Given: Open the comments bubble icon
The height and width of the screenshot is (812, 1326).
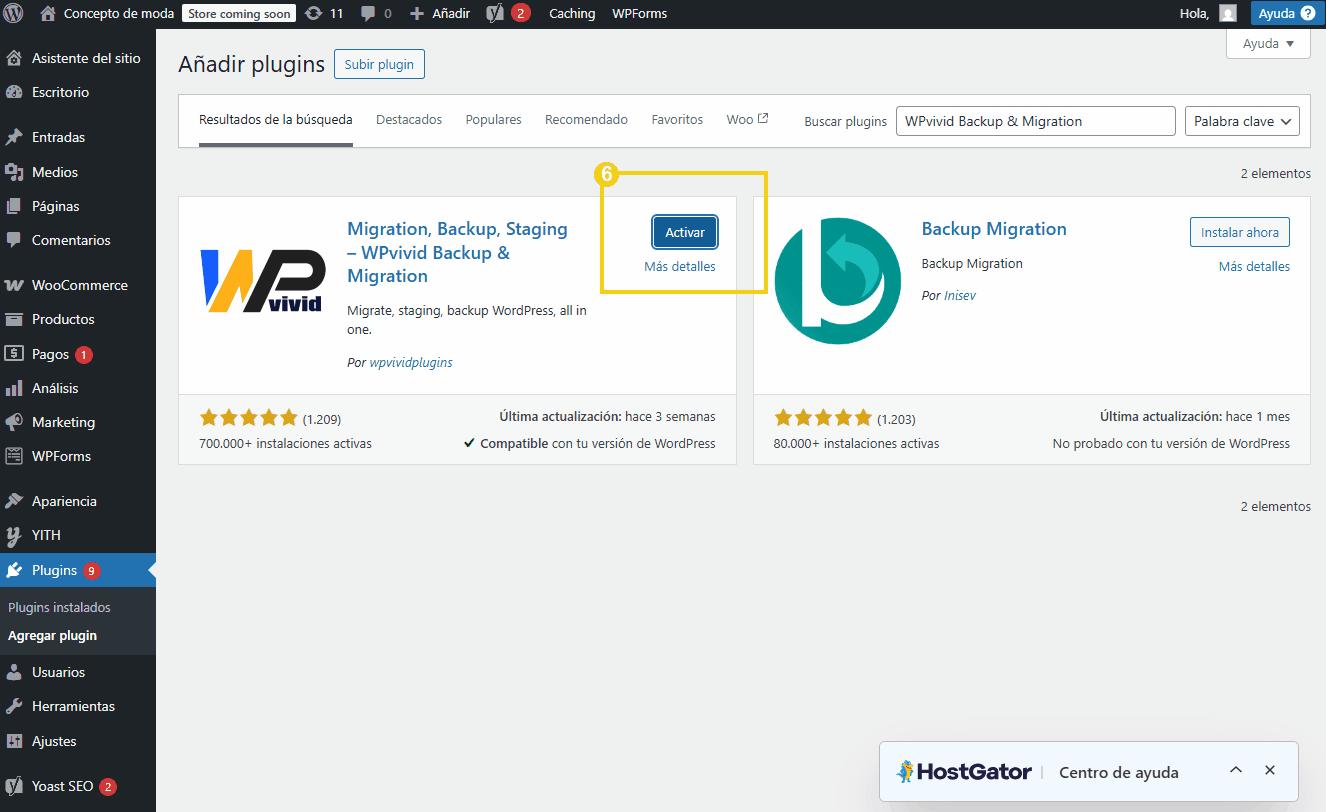Looking at the screenshot, I should (369, 14).
